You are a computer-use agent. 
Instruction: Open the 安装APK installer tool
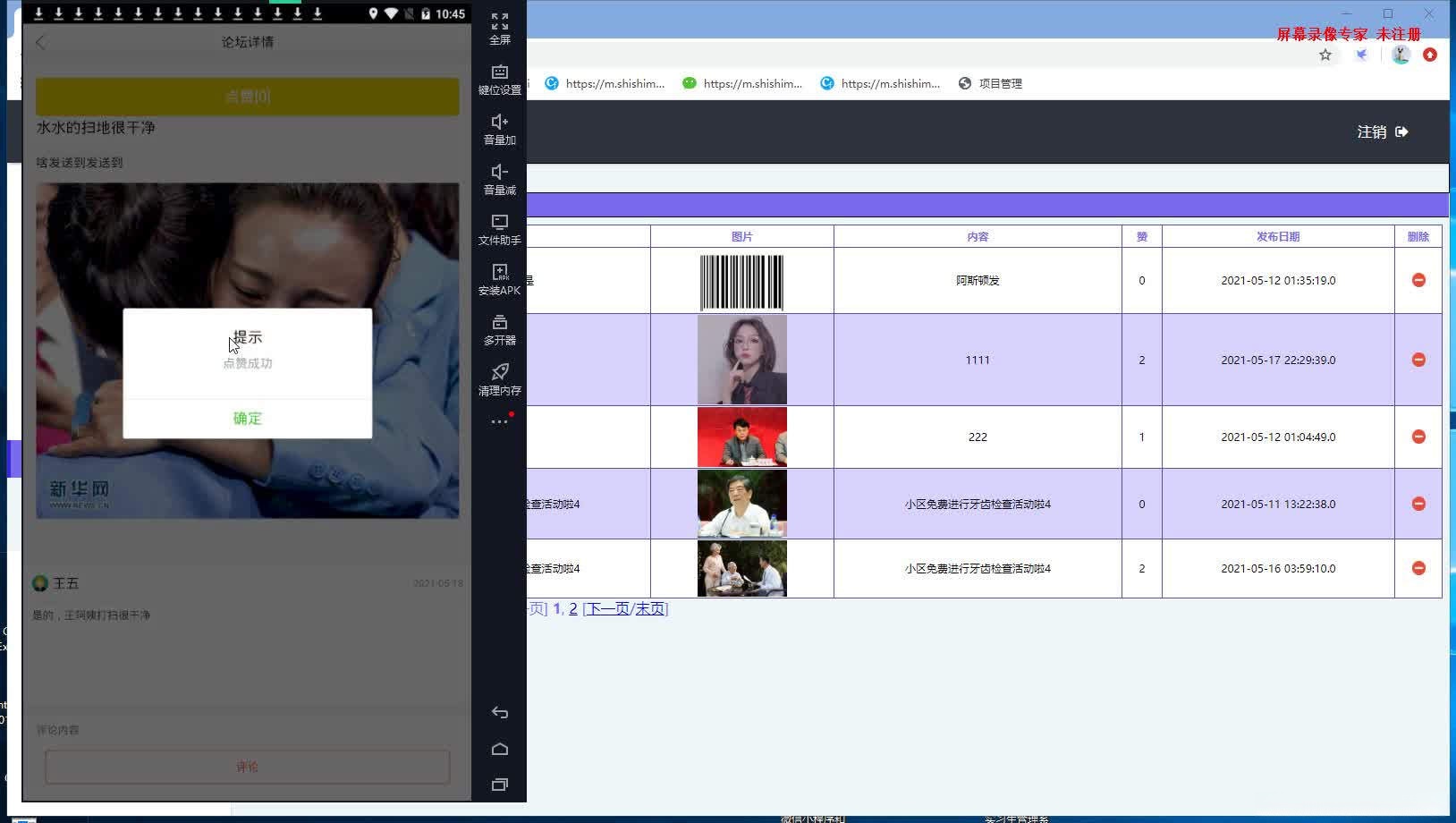(499, 277)
